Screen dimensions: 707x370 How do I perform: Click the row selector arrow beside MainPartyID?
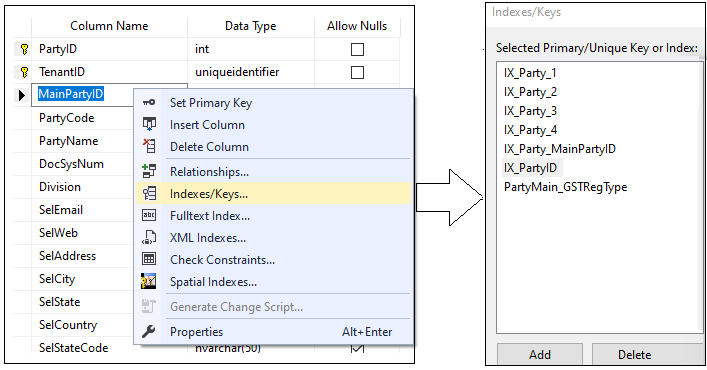click(21, 95)
